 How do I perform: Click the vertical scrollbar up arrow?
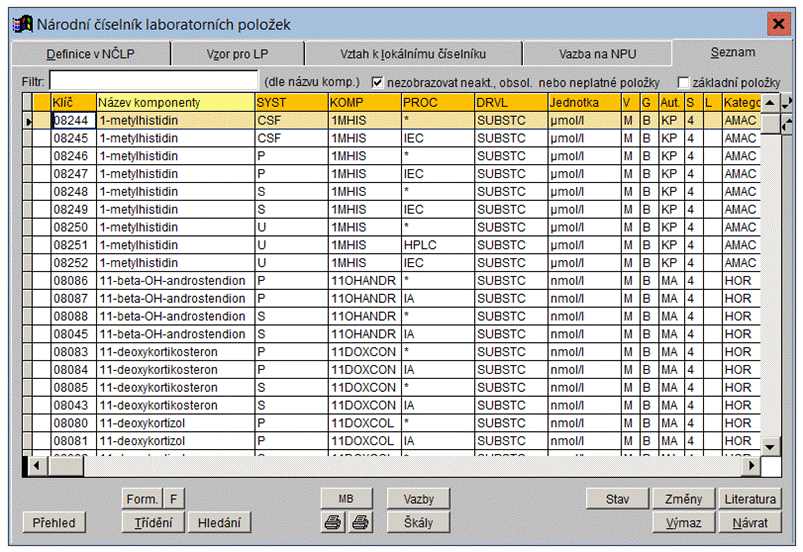(x=770, y=103)
